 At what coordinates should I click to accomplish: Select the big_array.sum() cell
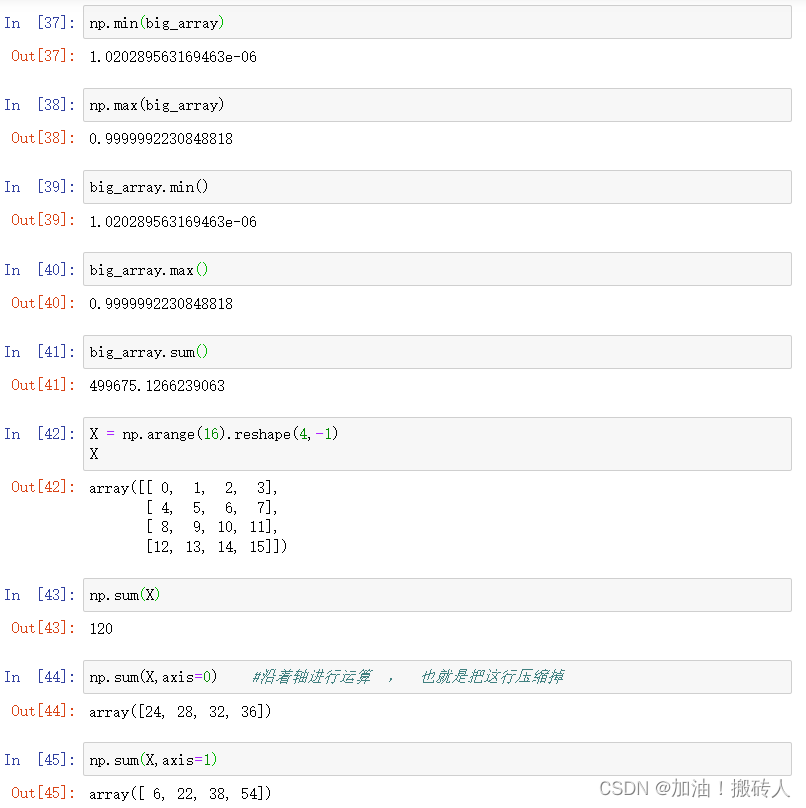tap(145, 351)
